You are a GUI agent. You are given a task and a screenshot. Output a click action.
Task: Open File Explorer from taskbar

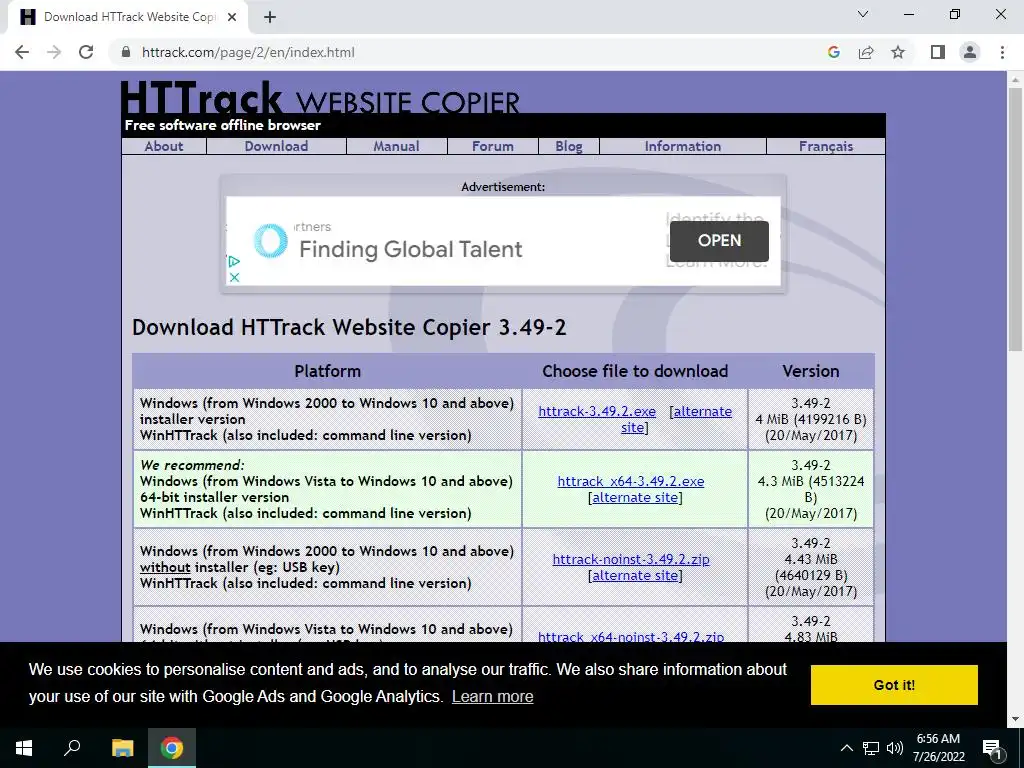point(122,748)
